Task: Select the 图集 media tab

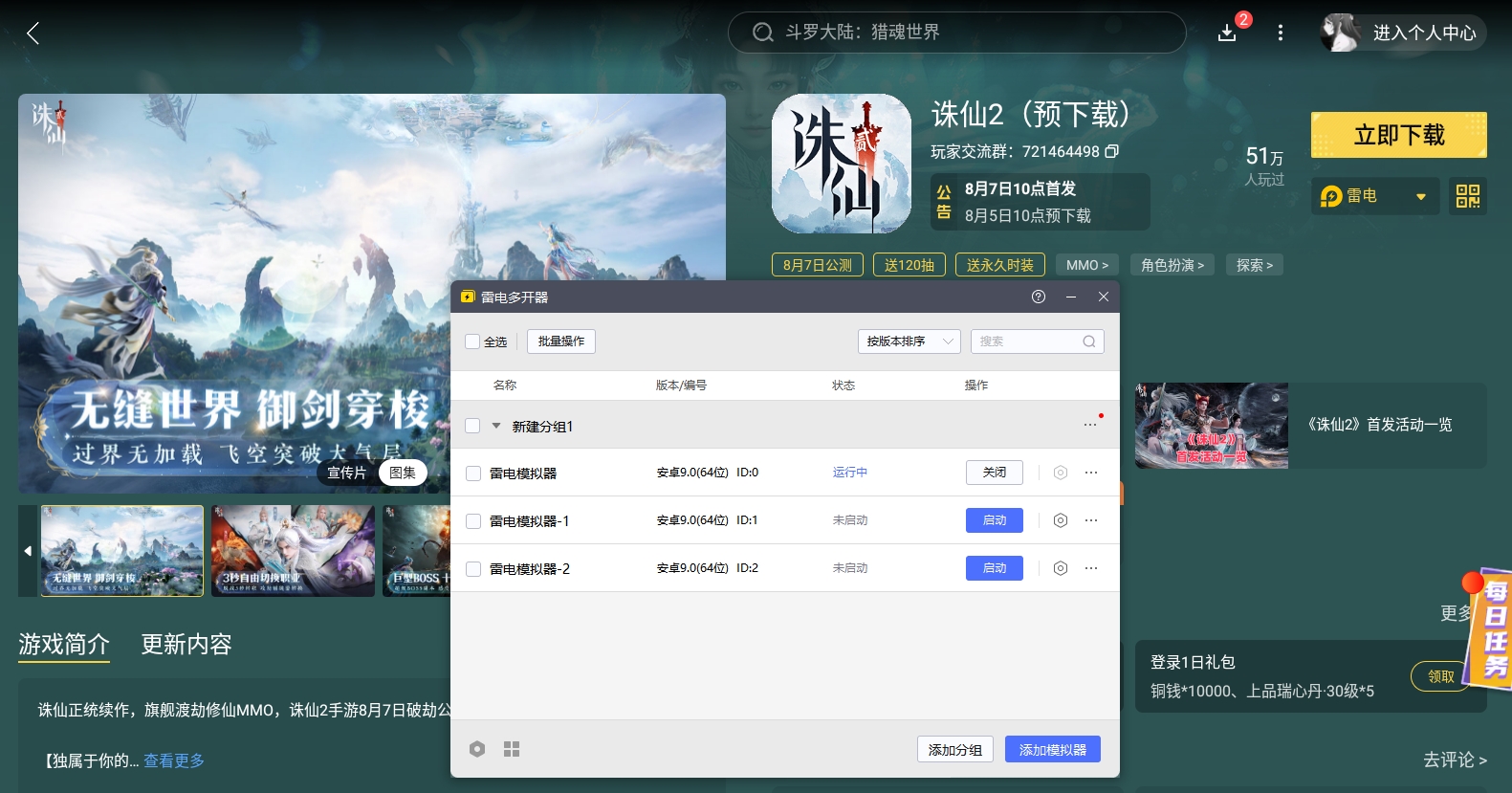Action: [x=403, y=473]
